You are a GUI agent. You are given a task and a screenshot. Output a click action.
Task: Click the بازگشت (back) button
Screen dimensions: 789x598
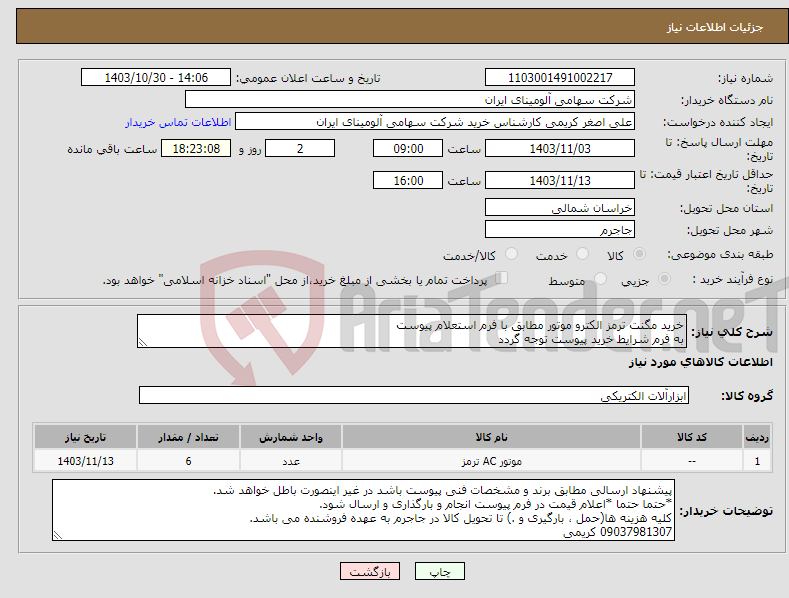point(370,571)
